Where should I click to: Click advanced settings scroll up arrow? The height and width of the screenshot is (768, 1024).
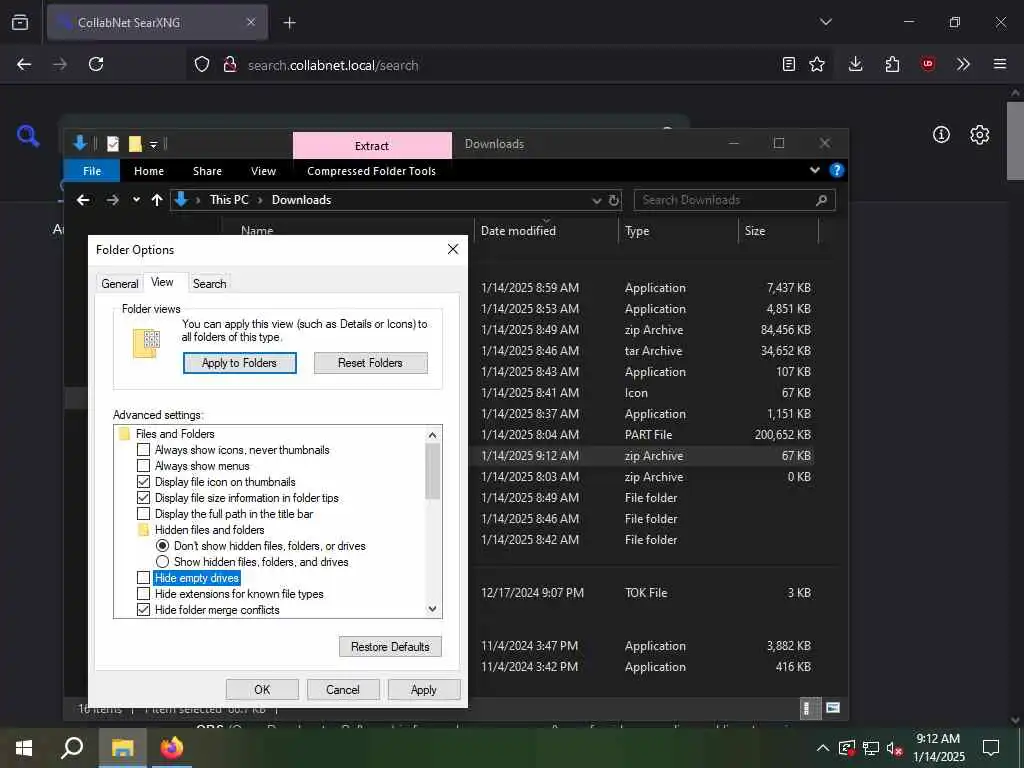pos(432,435)
